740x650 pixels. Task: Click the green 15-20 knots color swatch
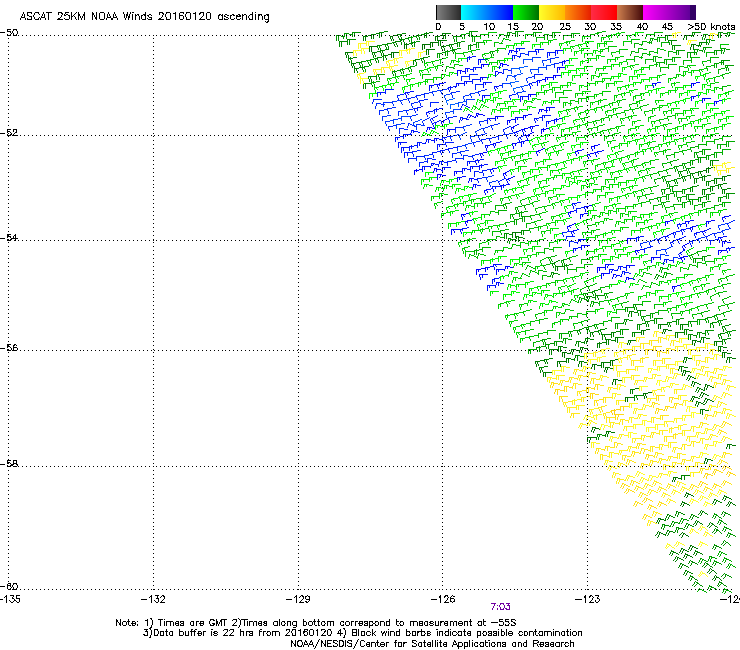pyautogui.click(x=526, y=12)
